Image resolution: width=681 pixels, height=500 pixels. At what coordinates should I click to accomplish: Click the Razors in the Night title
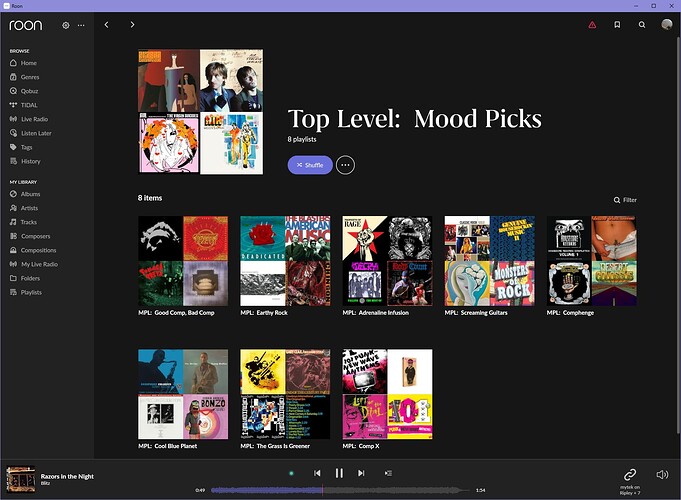point(67,476)
